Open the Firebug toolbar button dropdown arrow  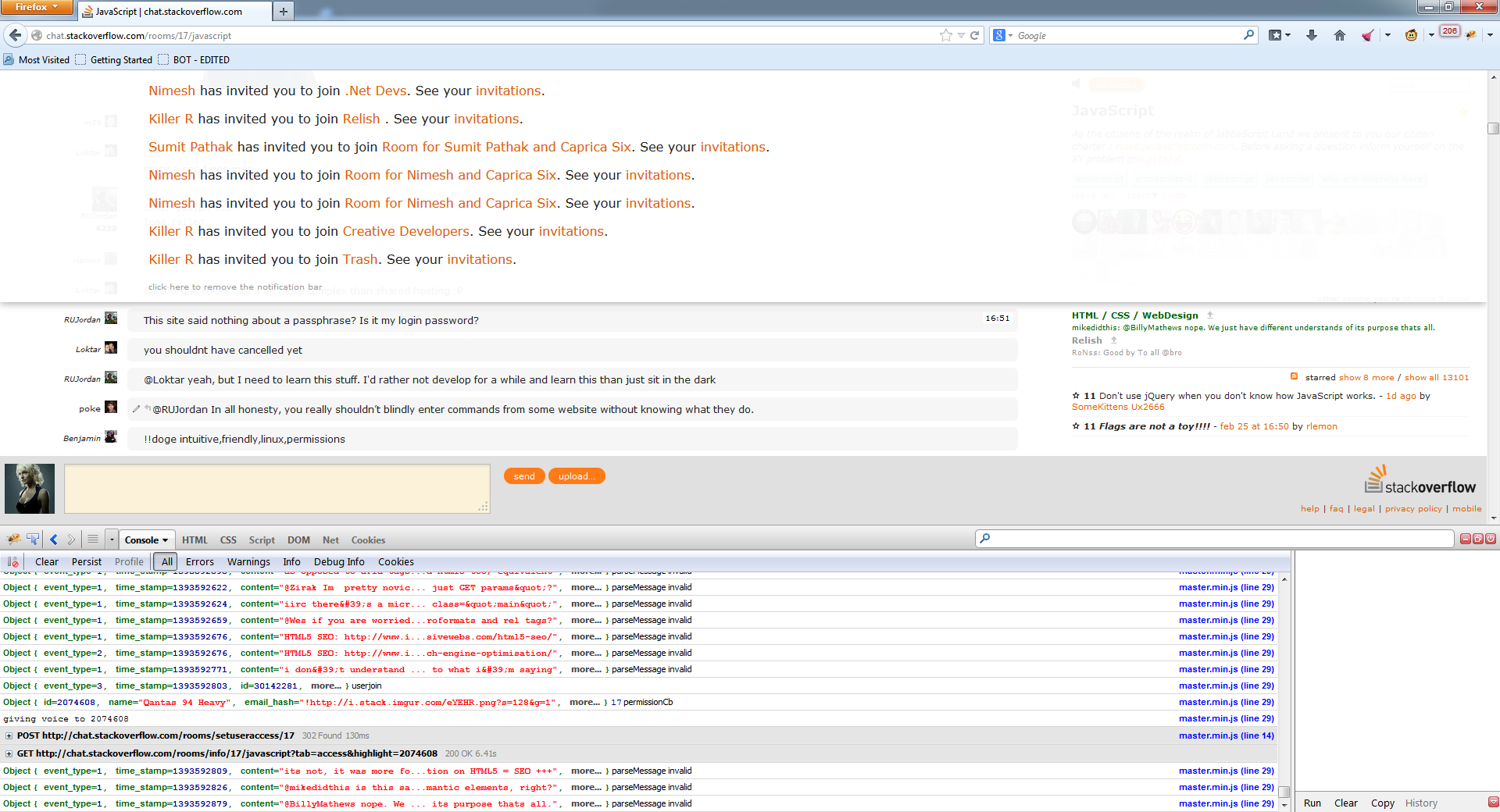[x=1490, y=35]
